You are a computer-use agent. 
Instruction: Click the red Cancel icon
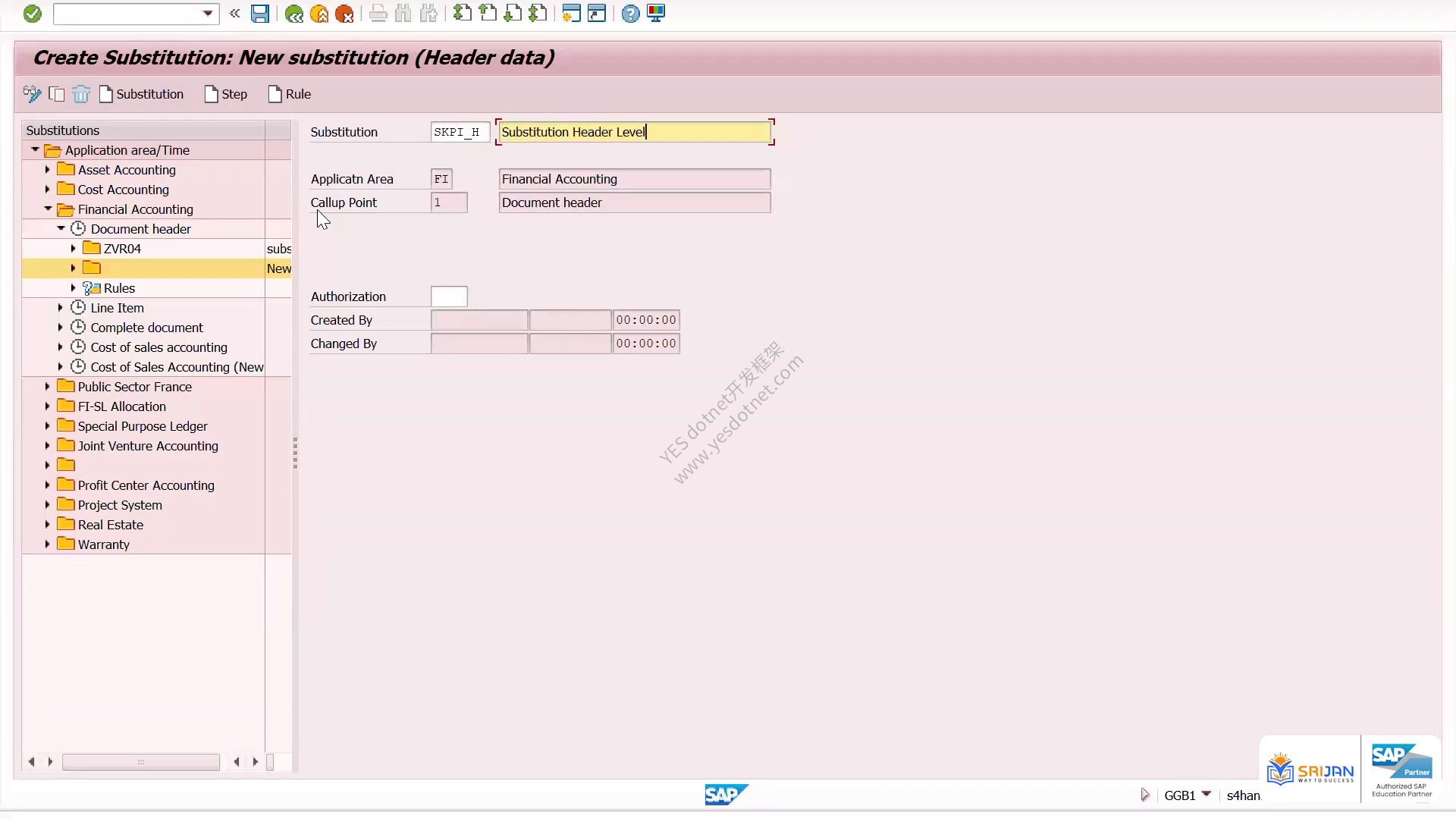344,14
